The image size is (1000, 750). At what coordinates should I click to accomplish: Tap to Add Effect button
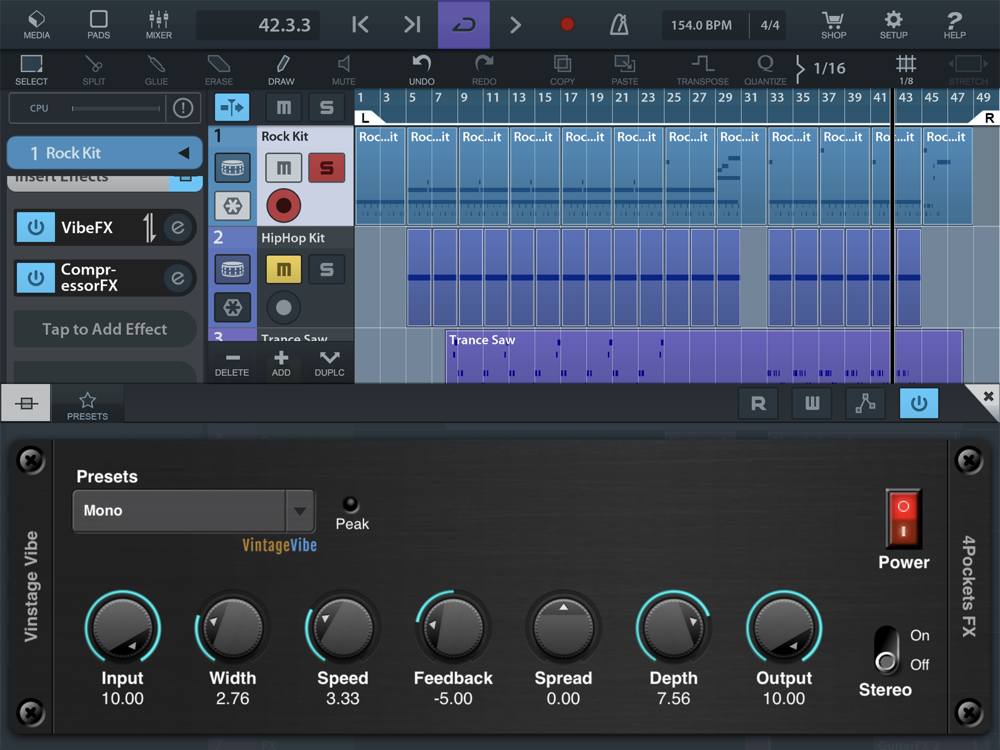(x=105, y=329)
